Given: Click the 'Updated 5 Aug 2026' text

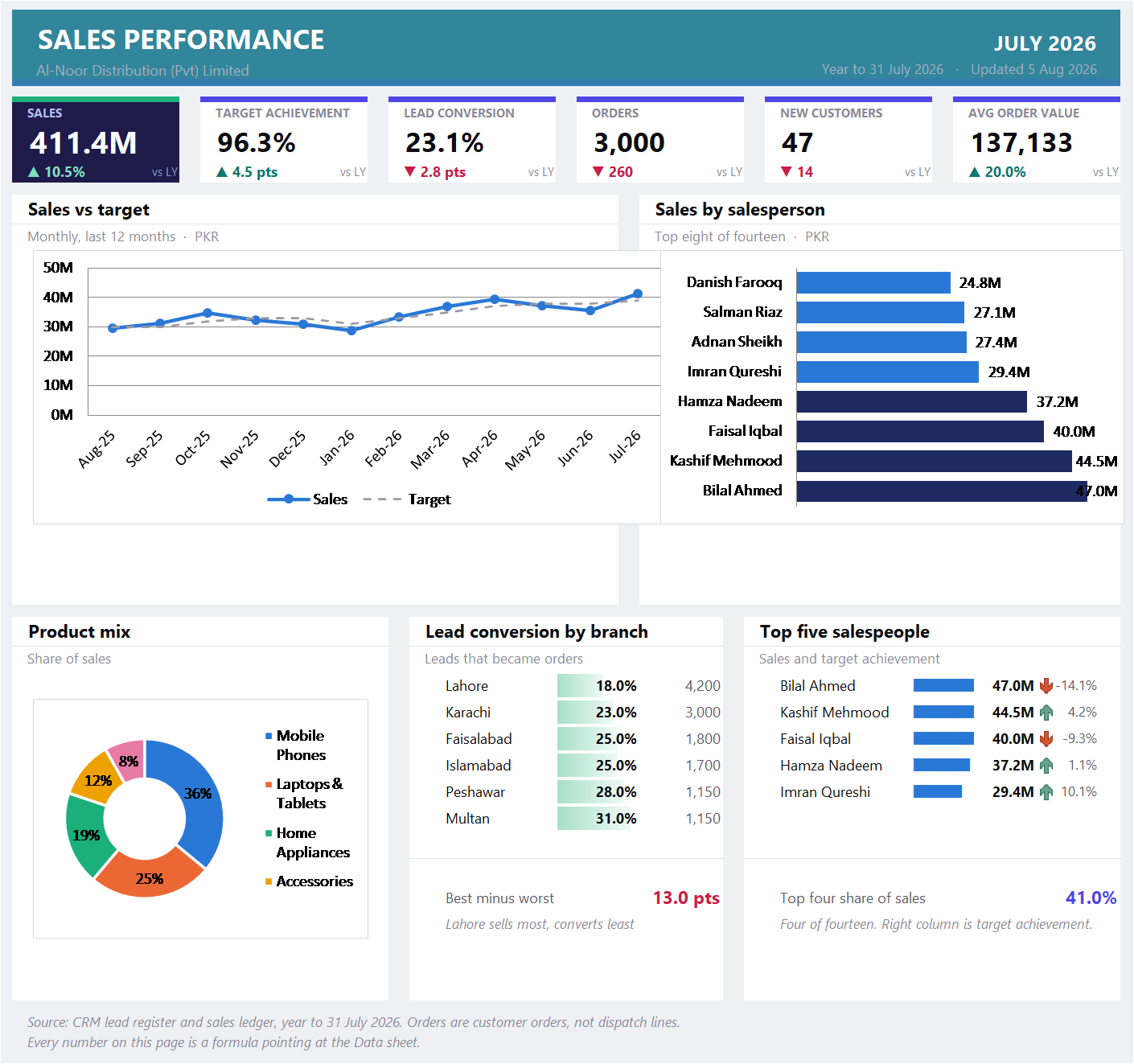Looking at the screenshot, I should click(x=1033, y=69).
